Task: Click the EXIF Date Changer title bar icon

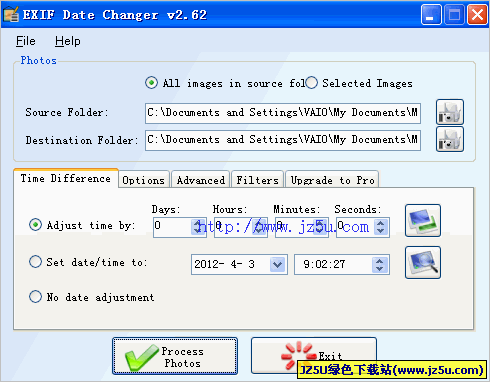Action: [x=11, y=14]
